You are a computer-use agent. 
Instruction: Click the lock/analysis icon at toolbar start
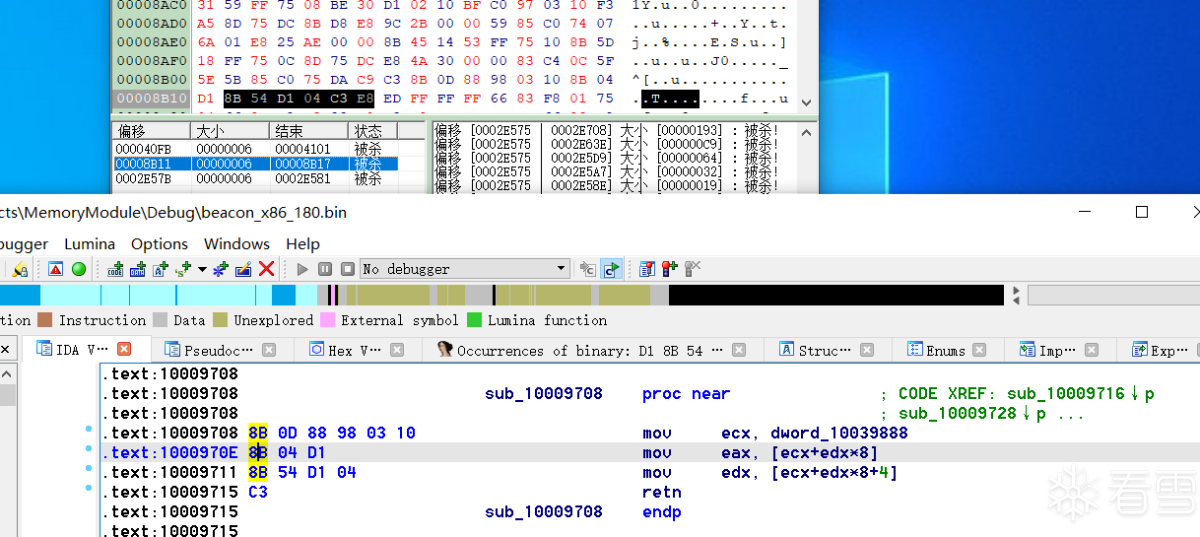pyautogui.click(x=19, y=269)
